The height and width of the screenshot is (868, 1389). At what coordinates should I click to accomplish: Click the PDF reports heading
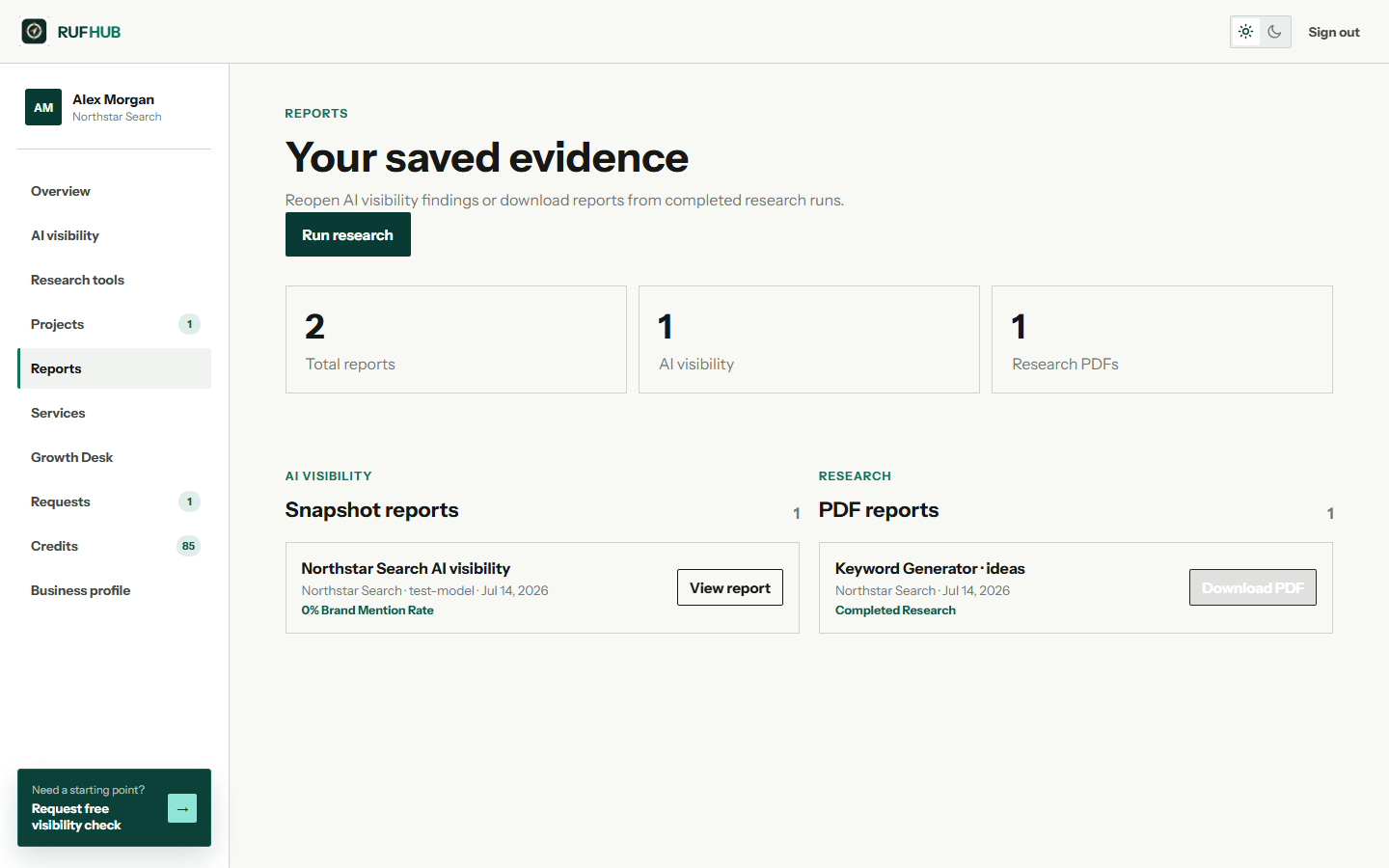coord(879,509)
